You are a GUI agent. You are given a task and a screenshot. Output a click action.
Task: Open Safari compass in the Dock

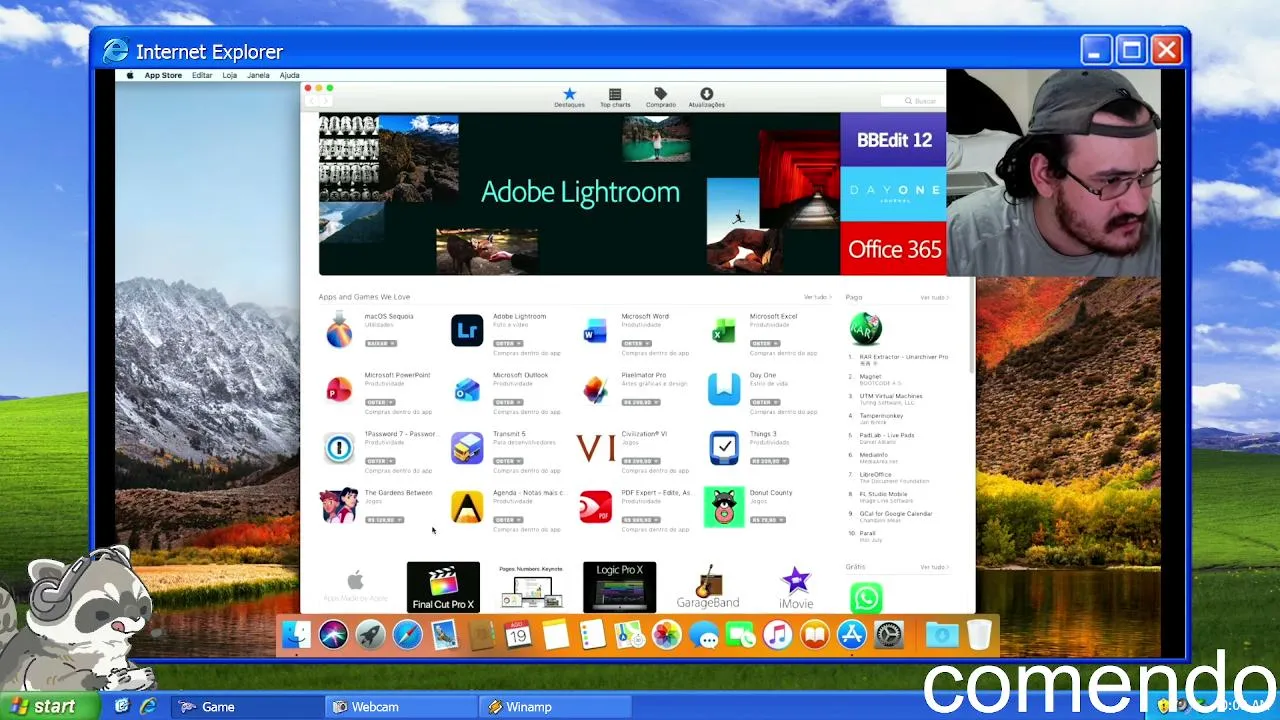click(407, 634)
